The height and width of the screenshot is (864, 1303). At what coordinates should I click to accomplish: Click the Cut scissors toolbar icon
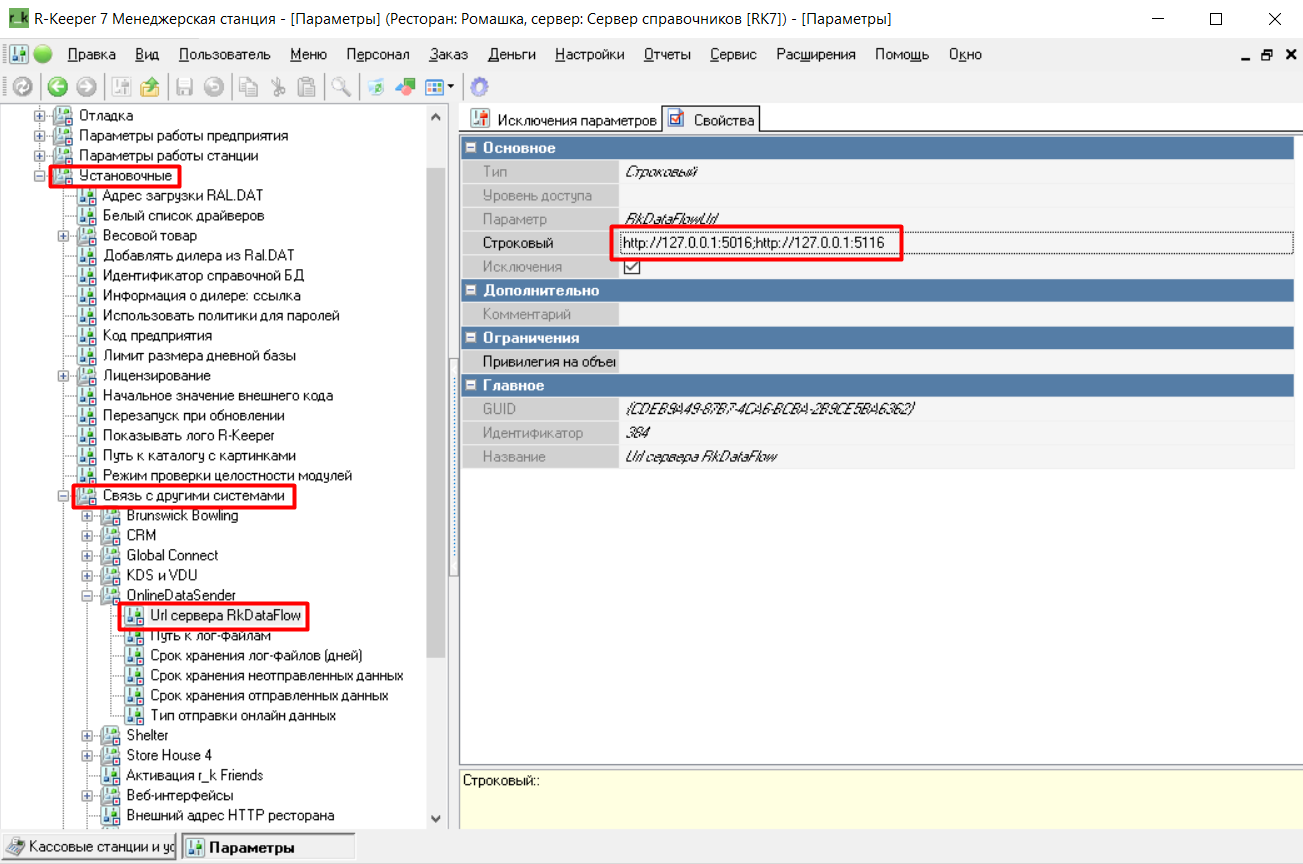click(x=280, y=87)
